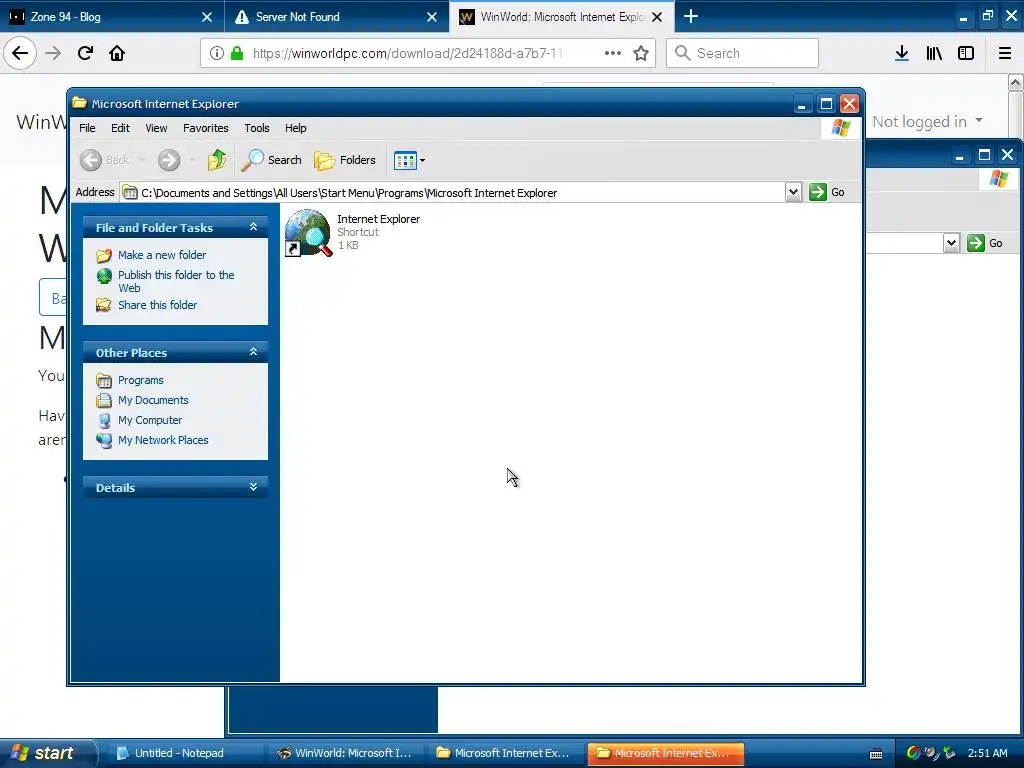
Task: Expand the Details panel
Action: tap(253, 487)
